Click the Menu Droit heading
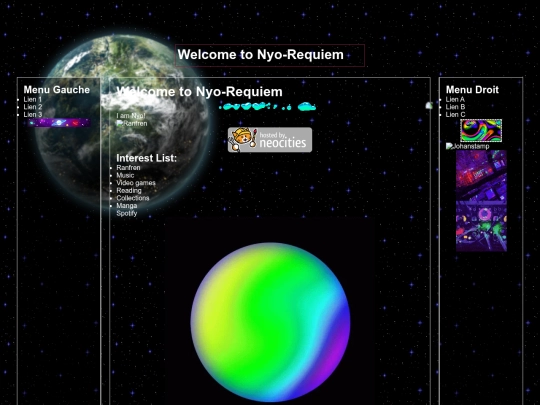Viewport: 540px width, 405px height. tap(472, 90)
